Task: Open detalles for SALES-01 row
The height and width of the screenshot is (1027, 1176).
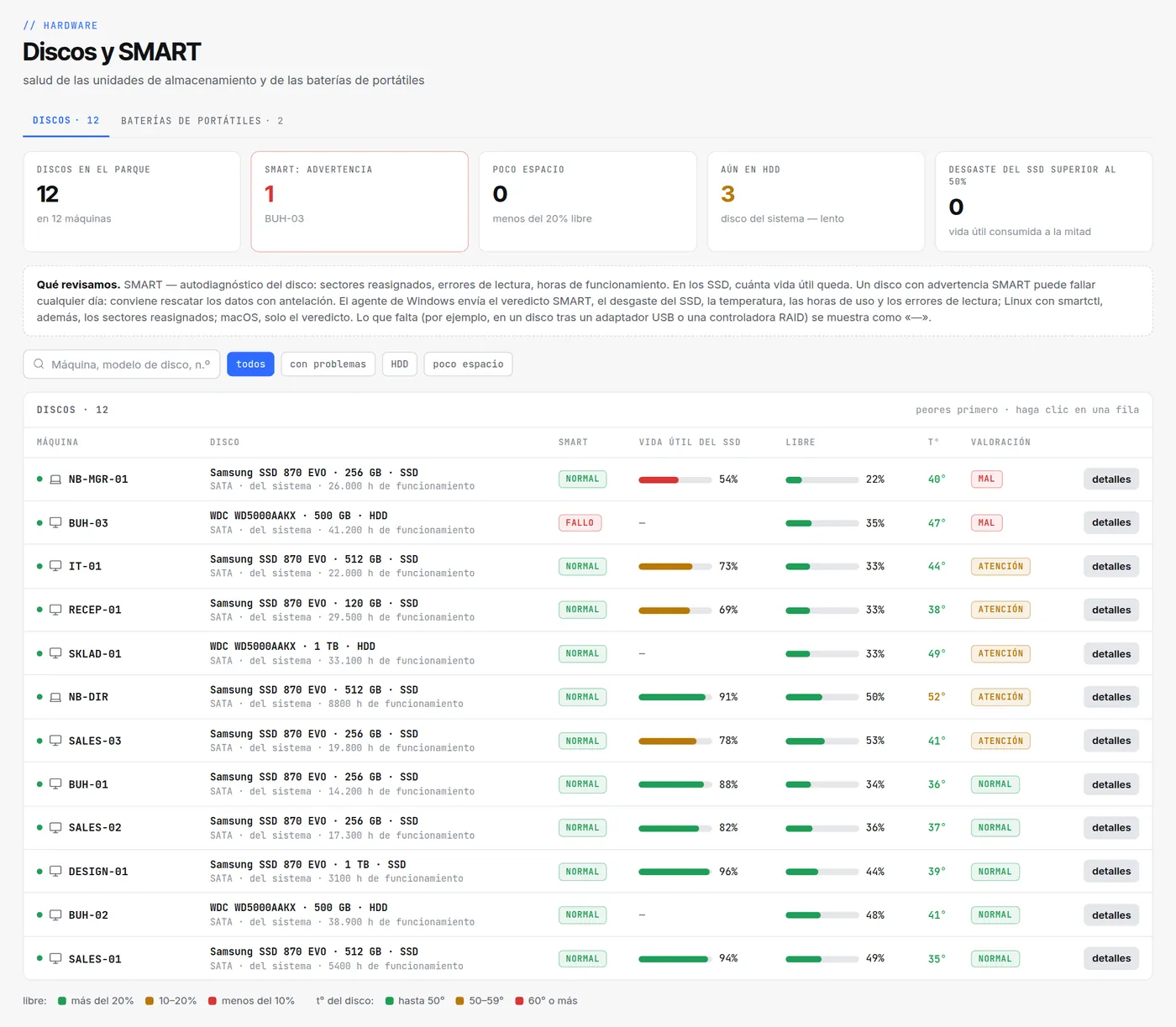Action: tap(1110, 958)
